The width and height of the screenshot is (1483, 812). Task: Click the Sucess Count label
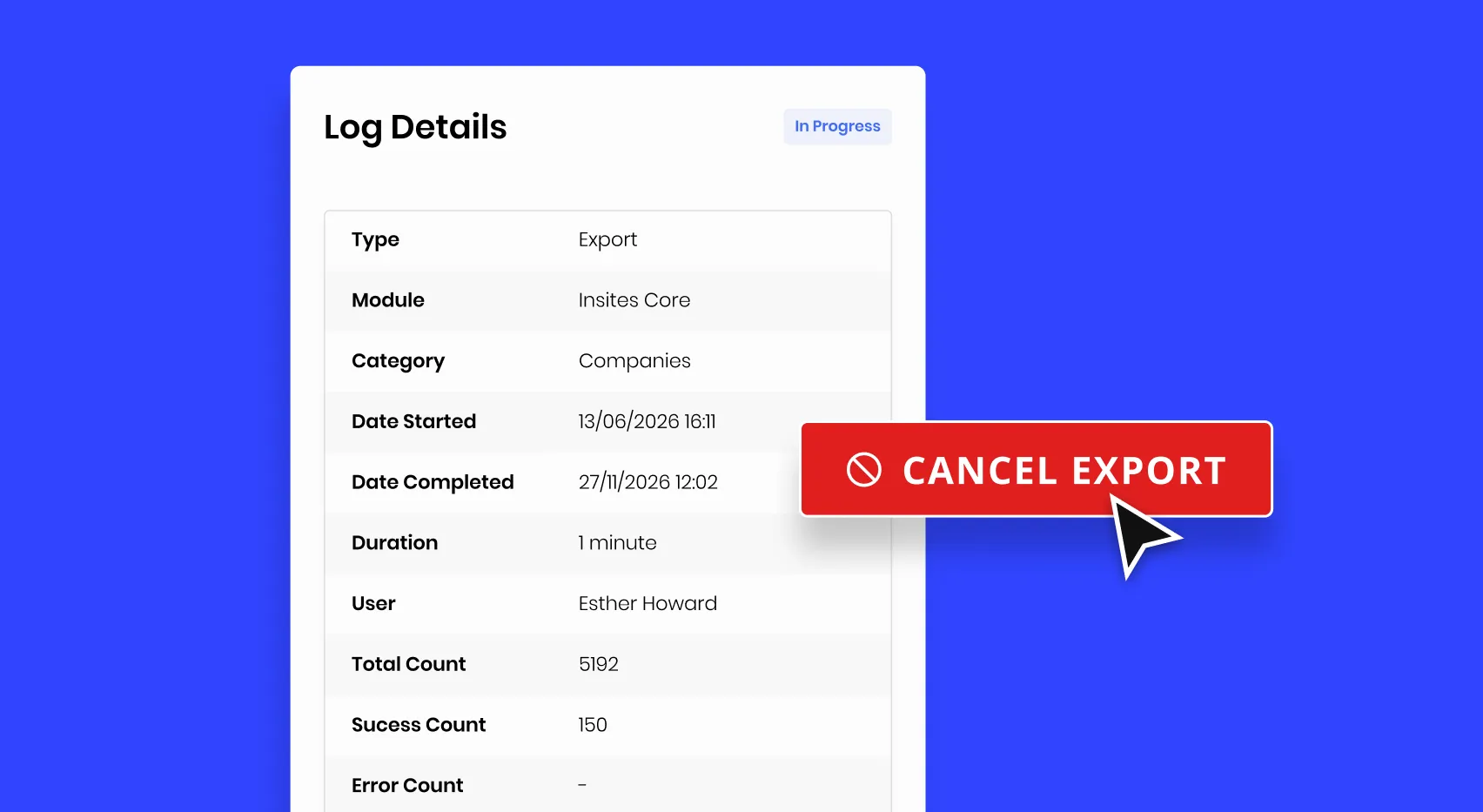pyautogui.click(x=419, y=725)
